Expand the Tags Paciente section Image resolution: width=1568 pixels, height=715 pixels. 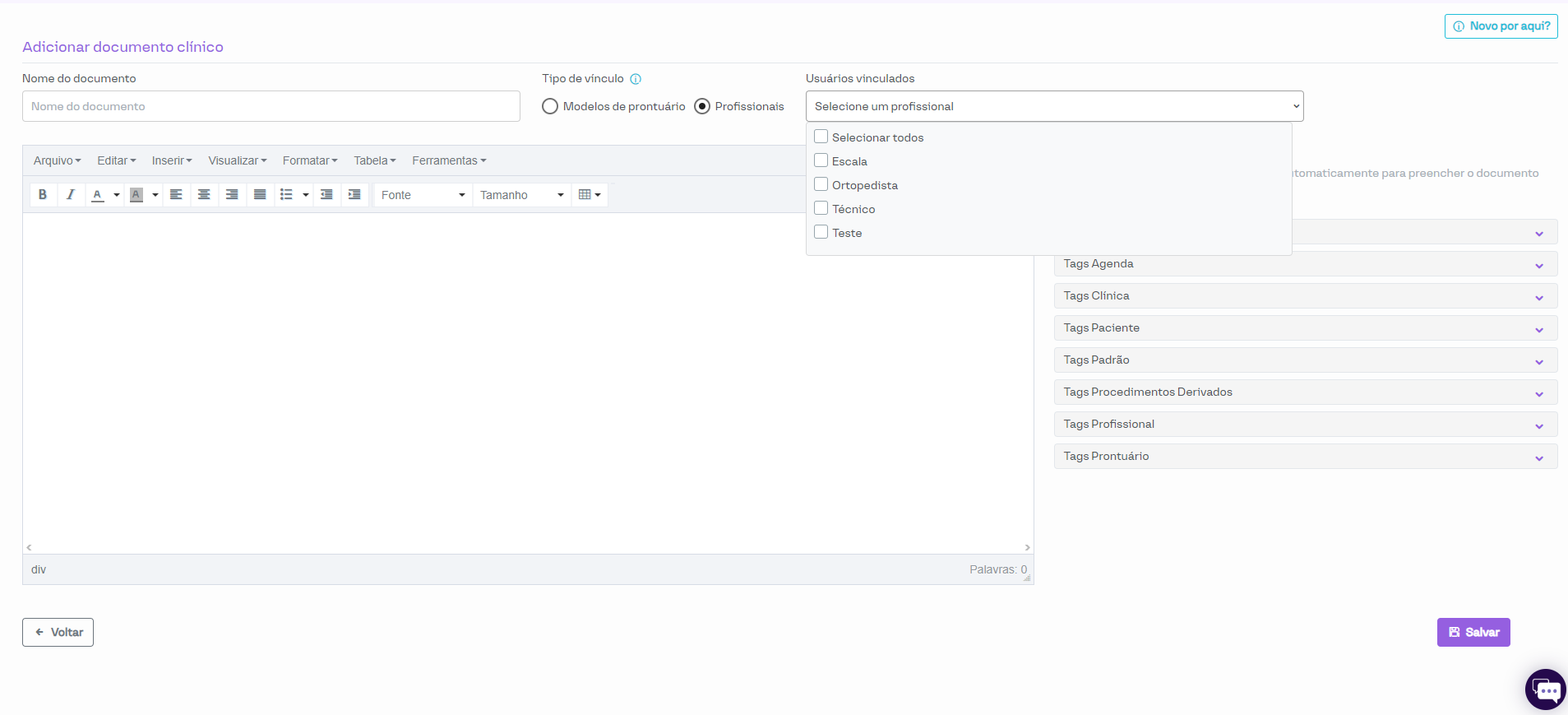click(x=1305, y=328)
